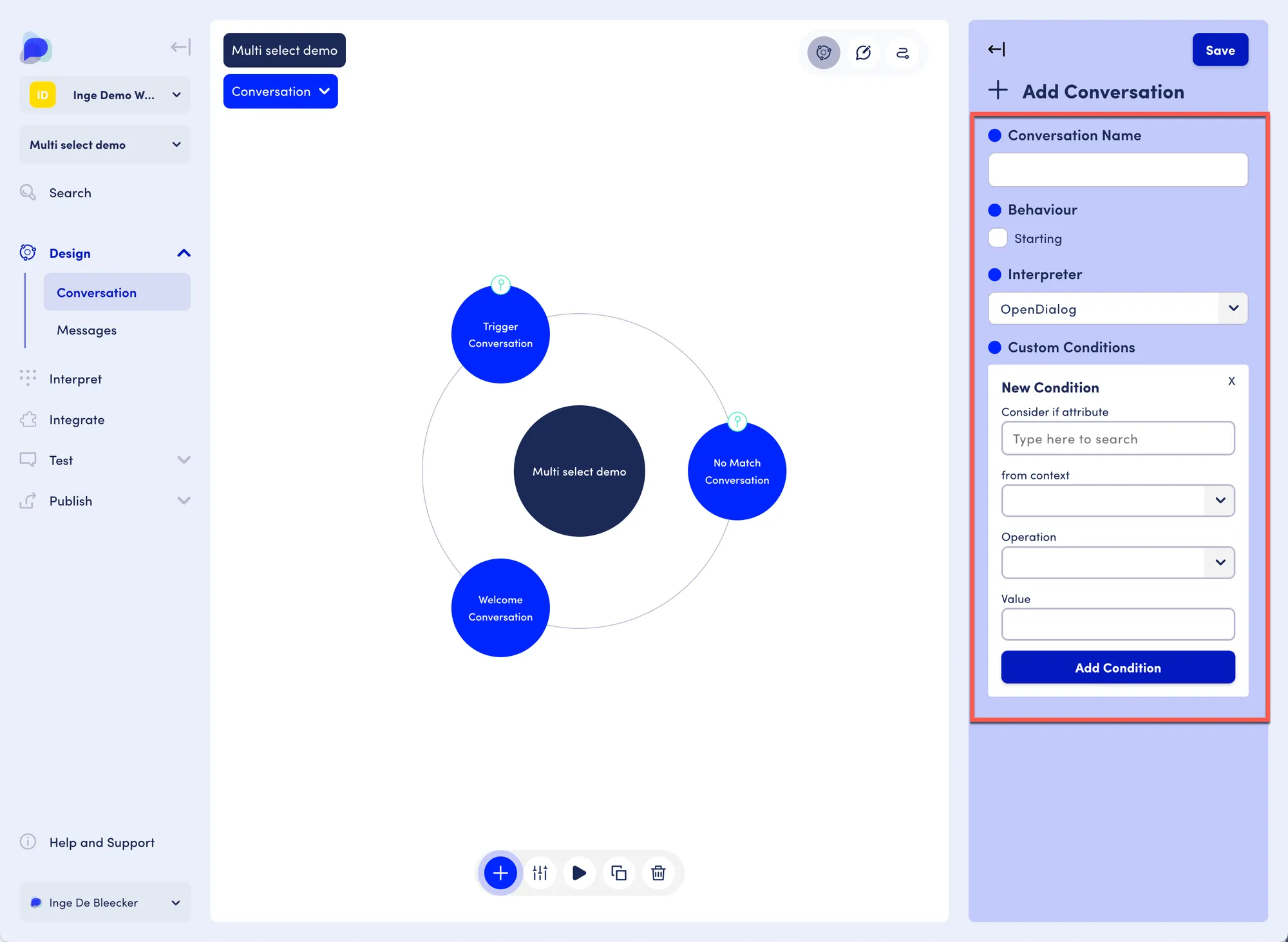Select the central Multi select demo node
1288x942 pixels.
(x=579, y=471)
